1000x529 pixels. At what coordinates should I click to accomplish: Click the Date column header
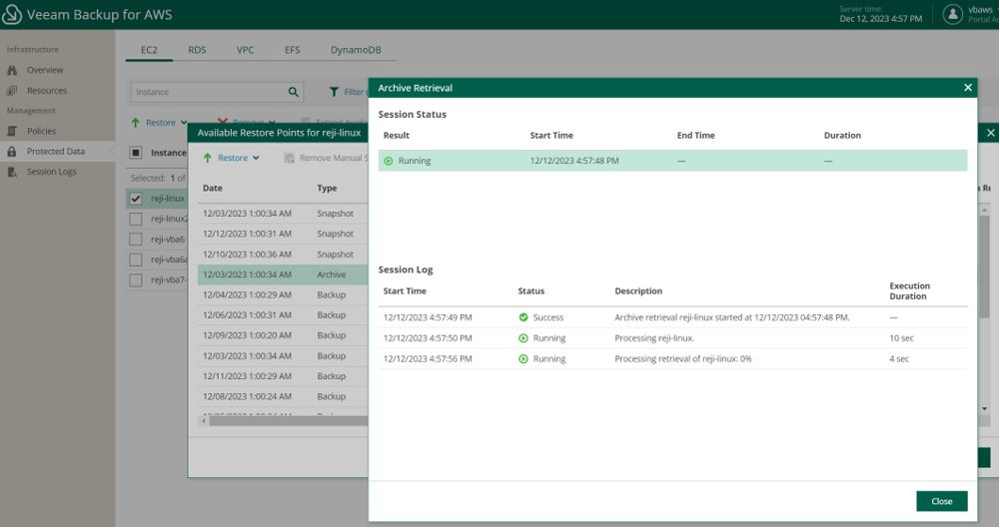coord(212,188)
